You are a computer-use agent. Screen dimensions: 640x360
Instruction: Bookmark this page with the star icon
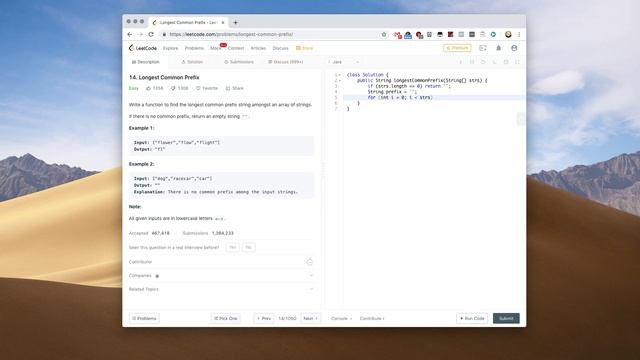pos(384,35)
